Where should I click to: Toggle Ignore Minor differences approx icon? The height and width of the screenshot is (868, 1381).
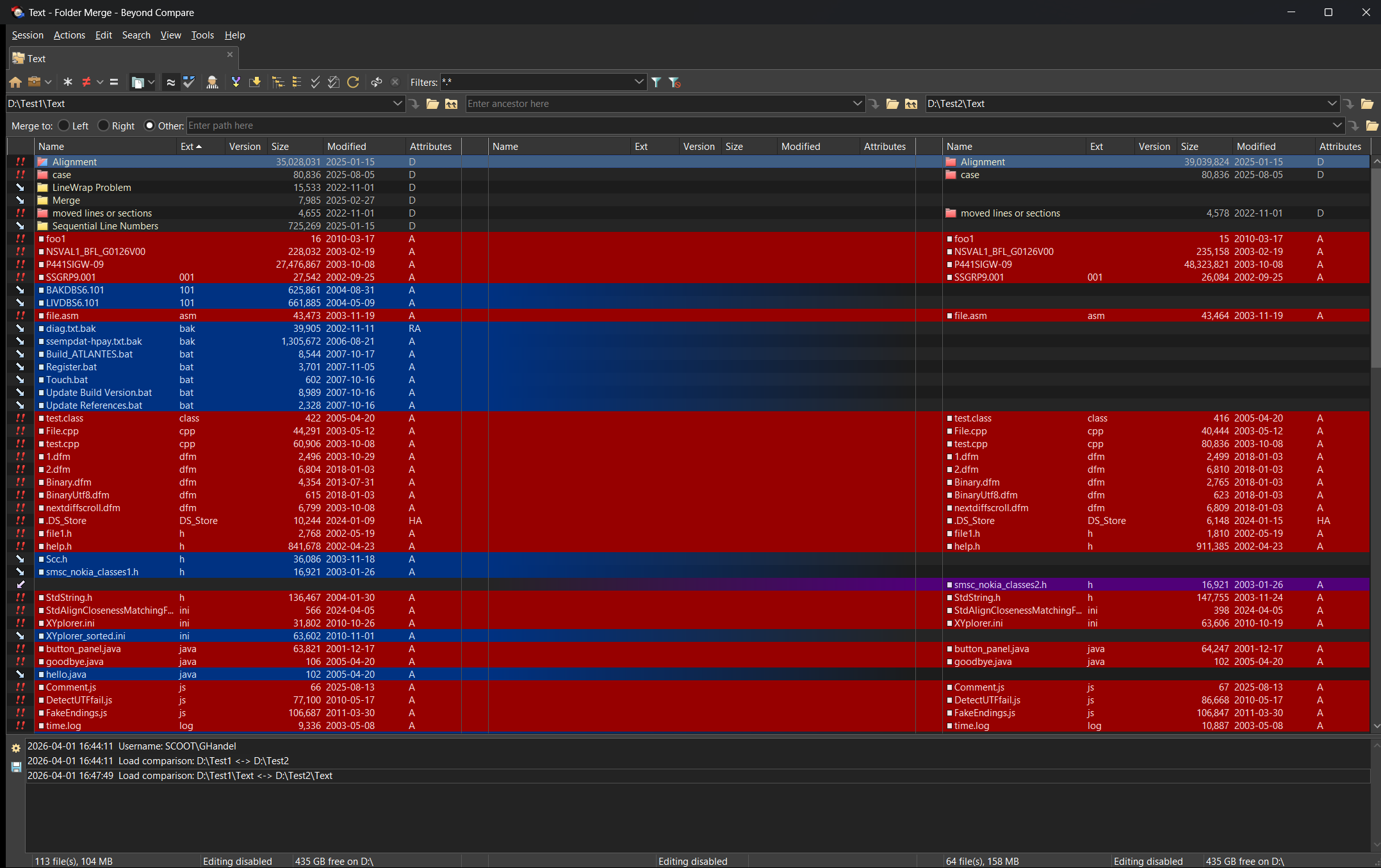click(170, 82)
